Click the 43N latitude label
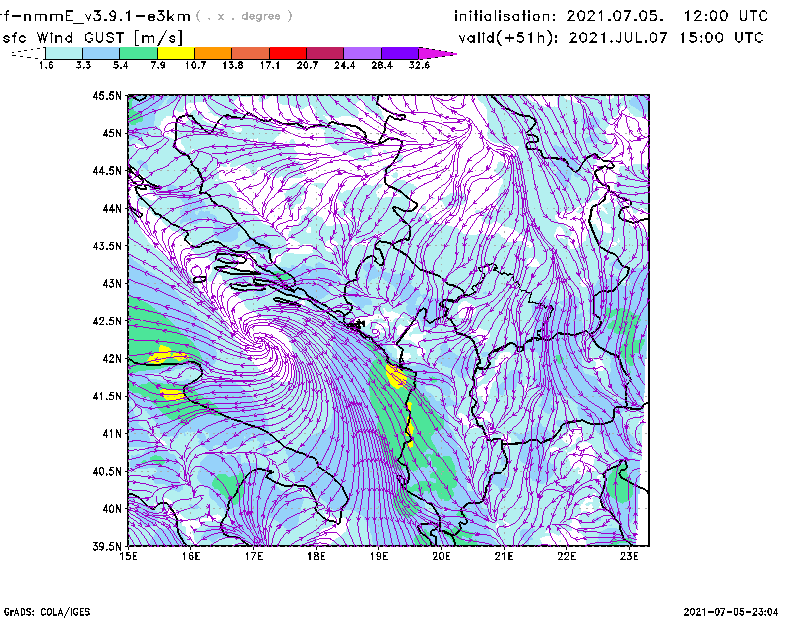 pos(112,283)
